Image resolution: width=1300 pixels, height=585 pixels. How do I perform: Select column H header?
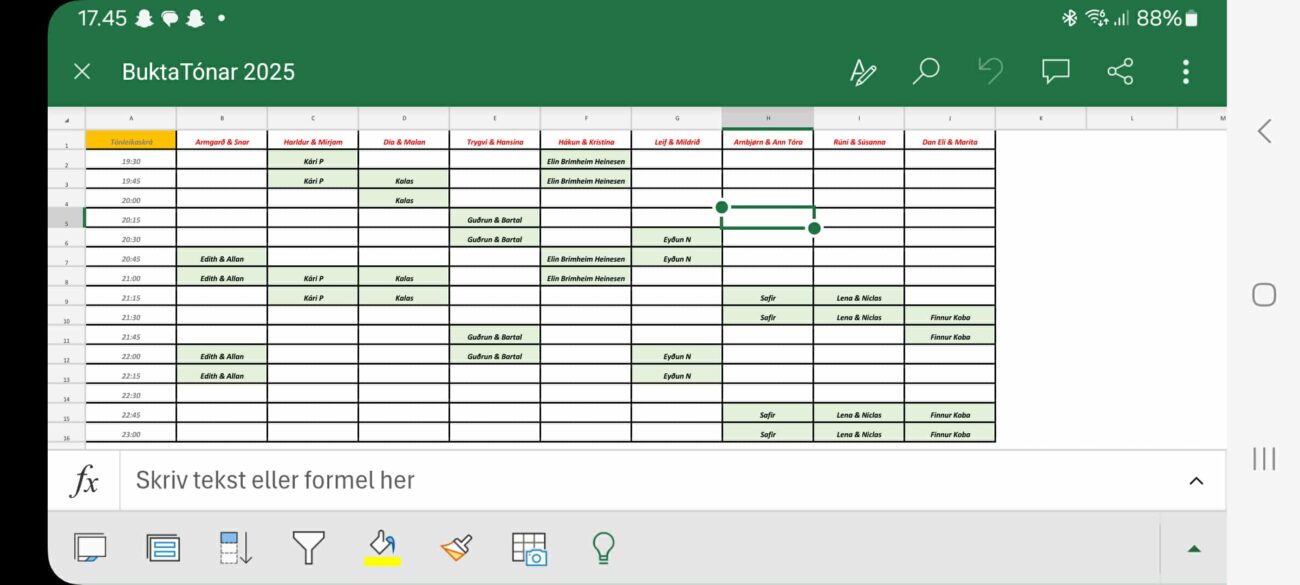point(767,118)
